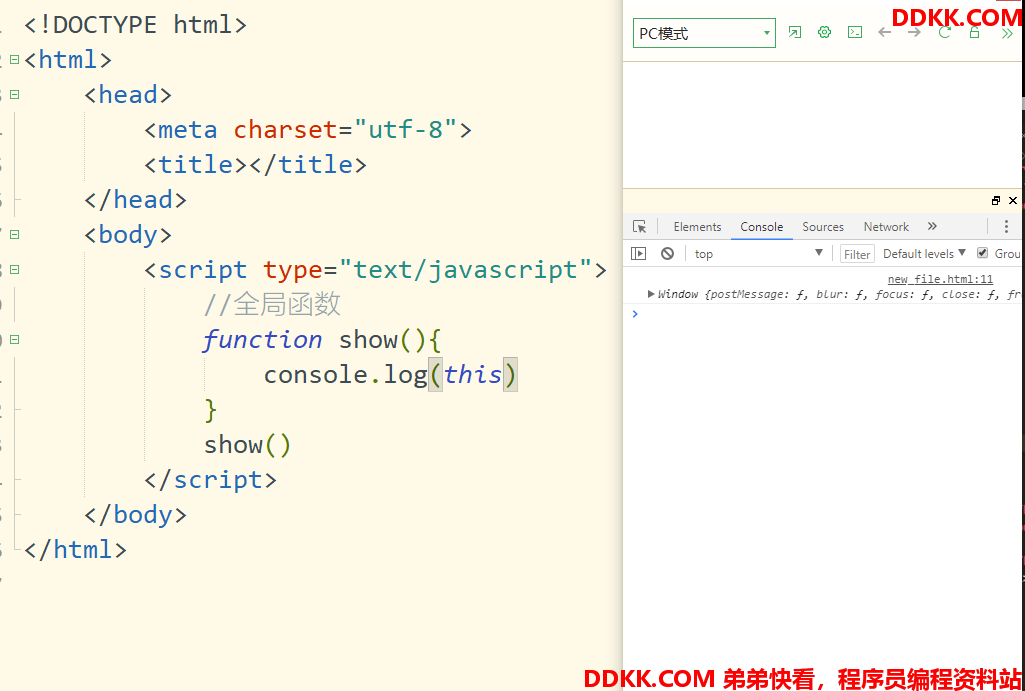Go back with the left arrow
Viewport: 1025px width, 691px height.
pyautogui.click(x=884, y=32)
